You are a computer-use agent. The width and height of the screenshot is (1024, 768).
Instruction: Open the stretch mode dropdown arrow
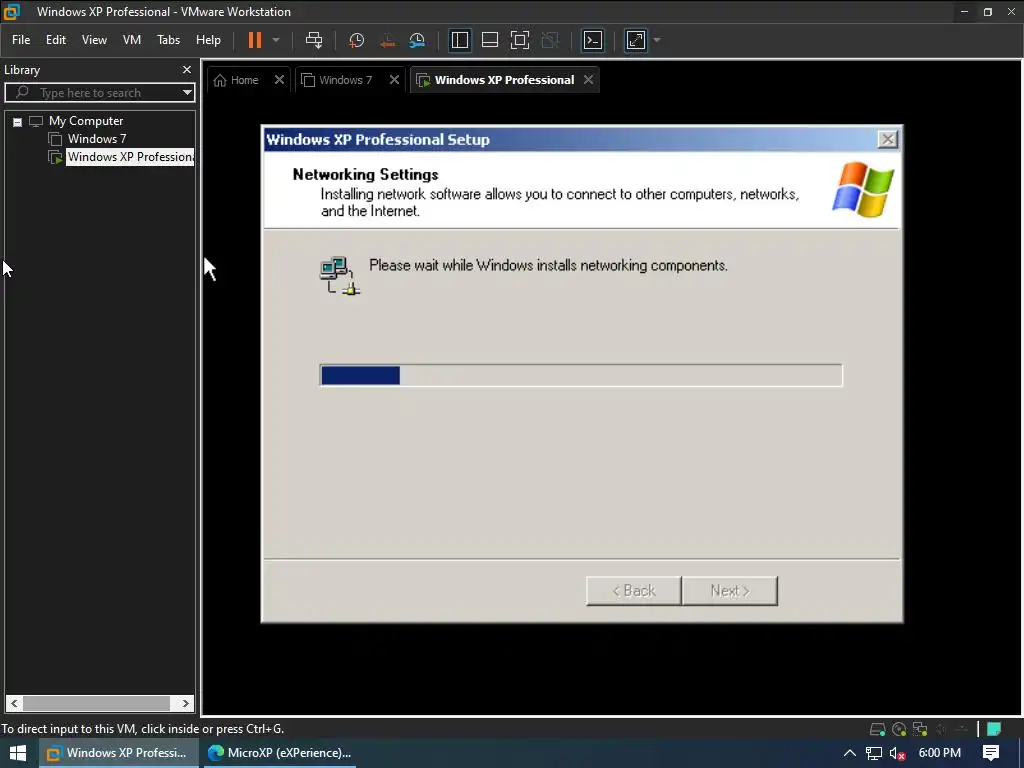[657, 40]
